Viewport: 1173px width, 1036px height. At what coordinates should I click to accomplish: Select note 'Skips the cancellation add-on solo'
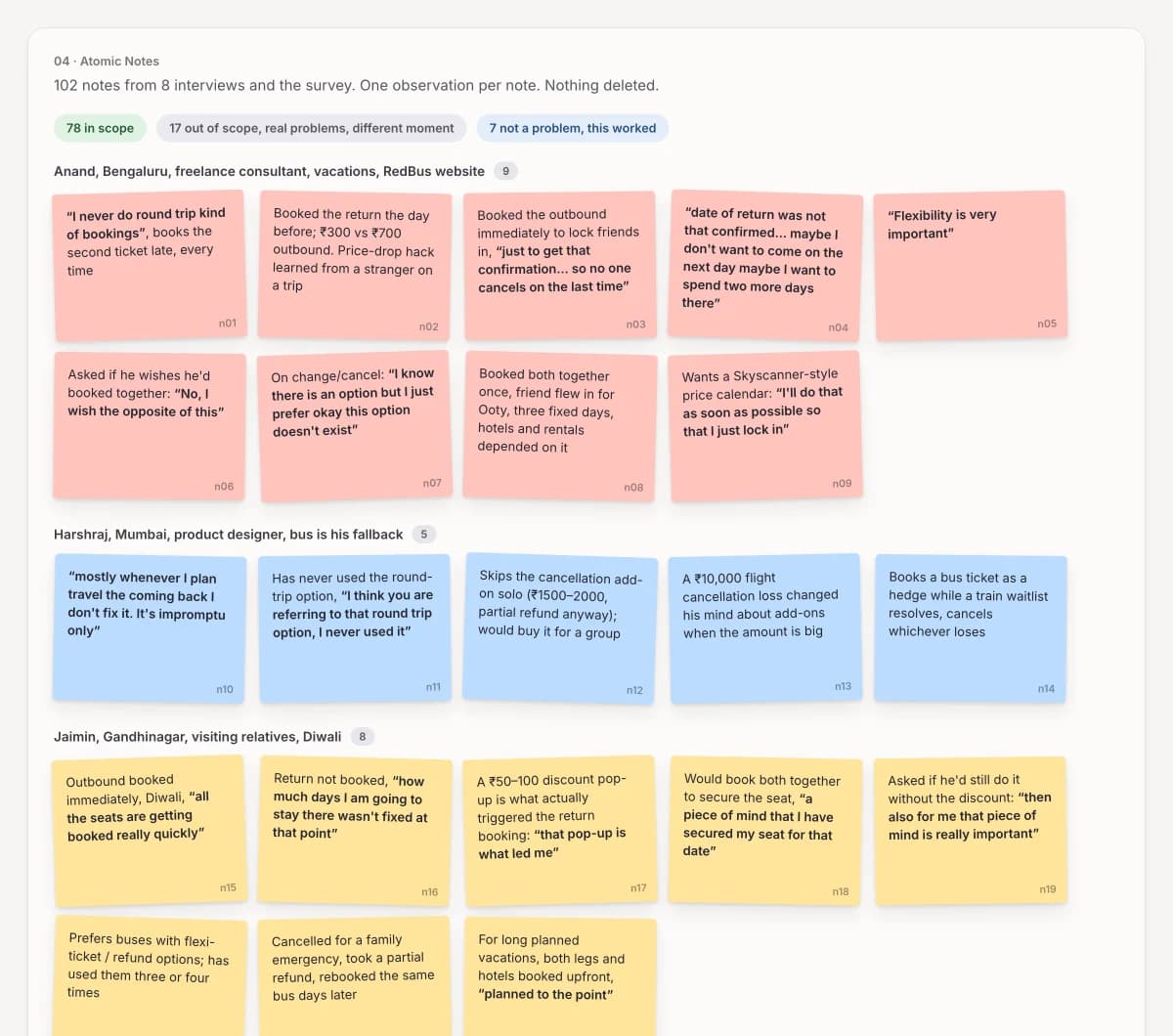point(560,628)
